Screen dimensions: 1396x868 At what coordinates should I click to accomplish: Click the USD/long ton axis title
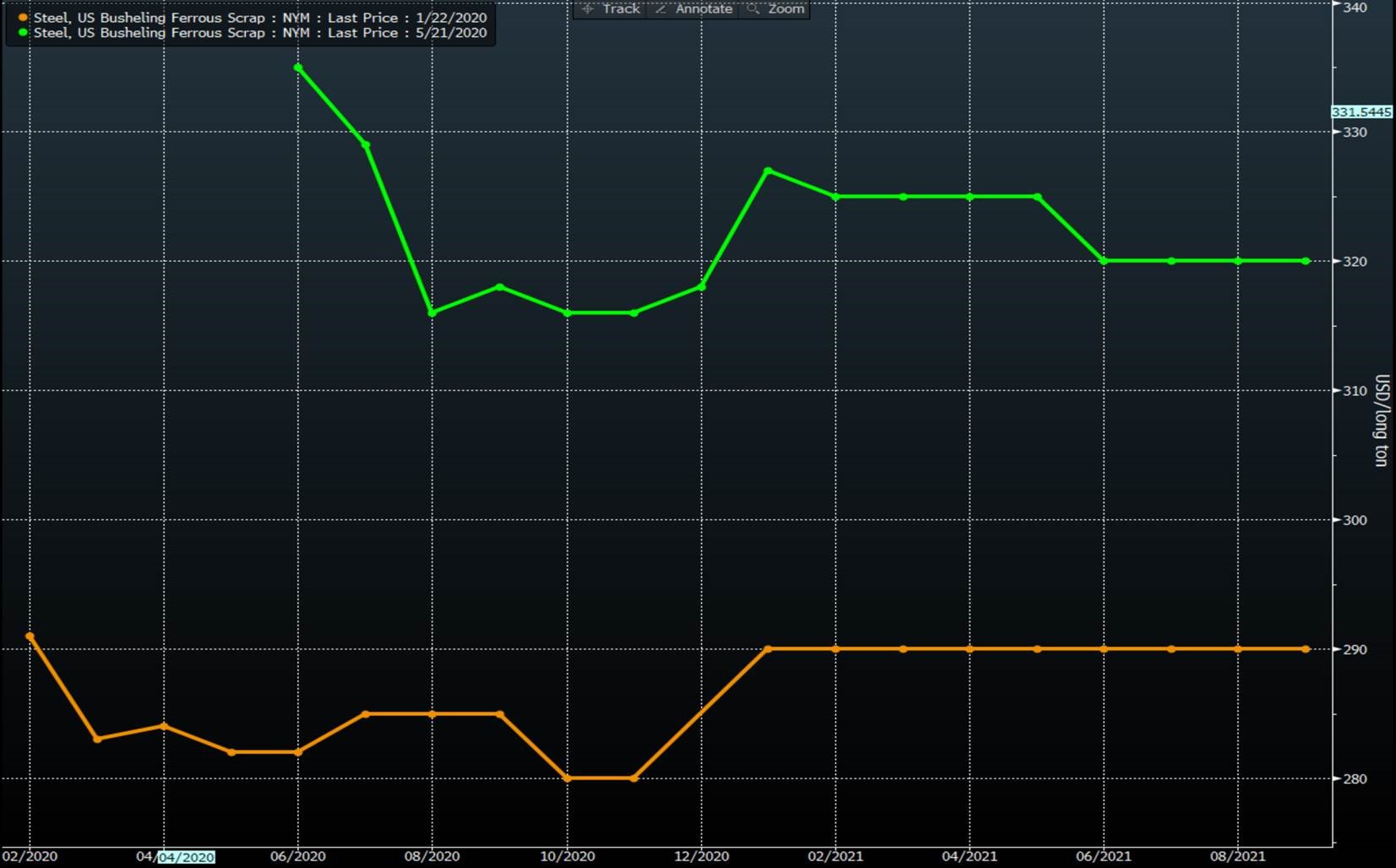1381,420
